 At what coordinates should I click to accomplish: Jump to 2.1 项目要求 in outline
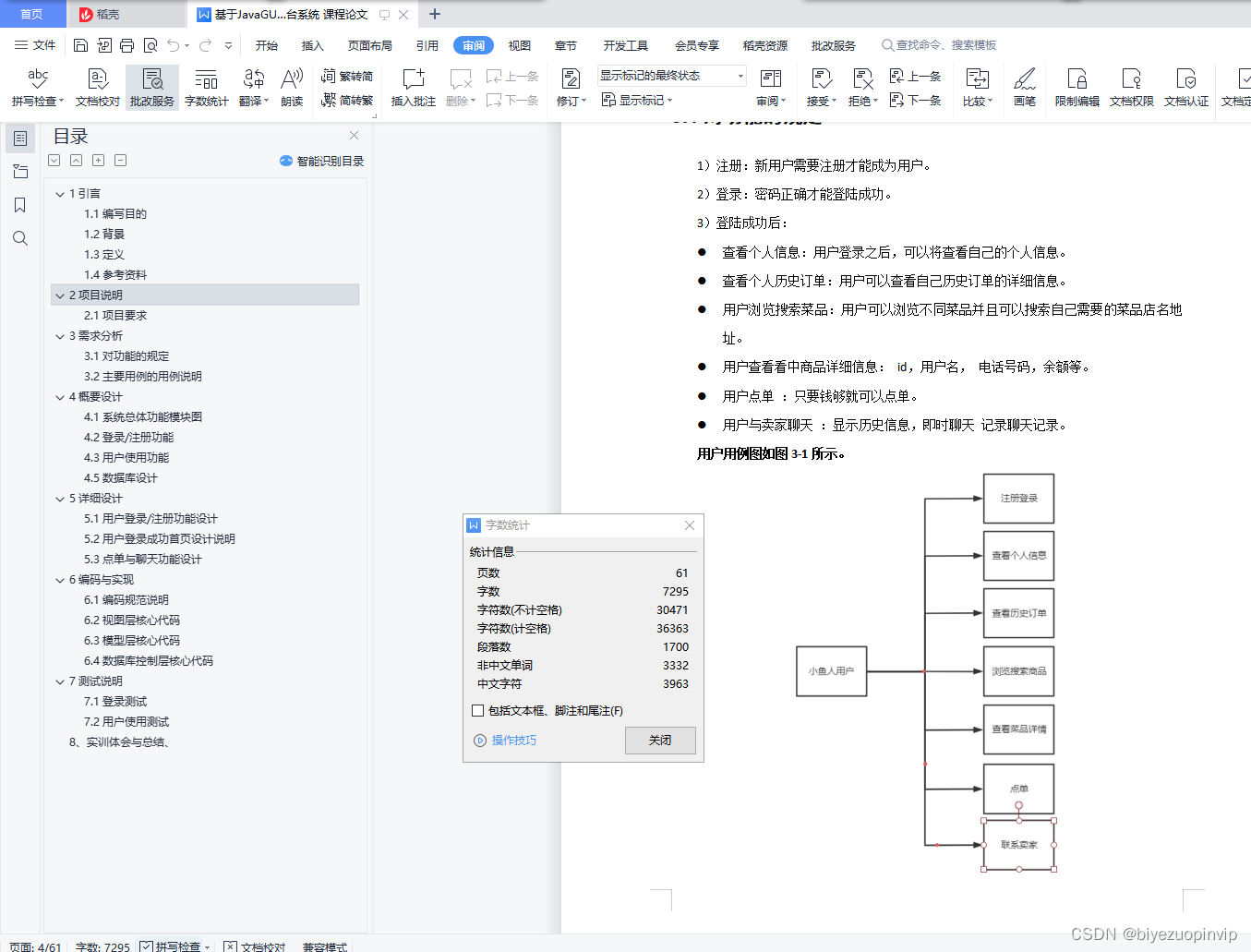click(115, 316)
